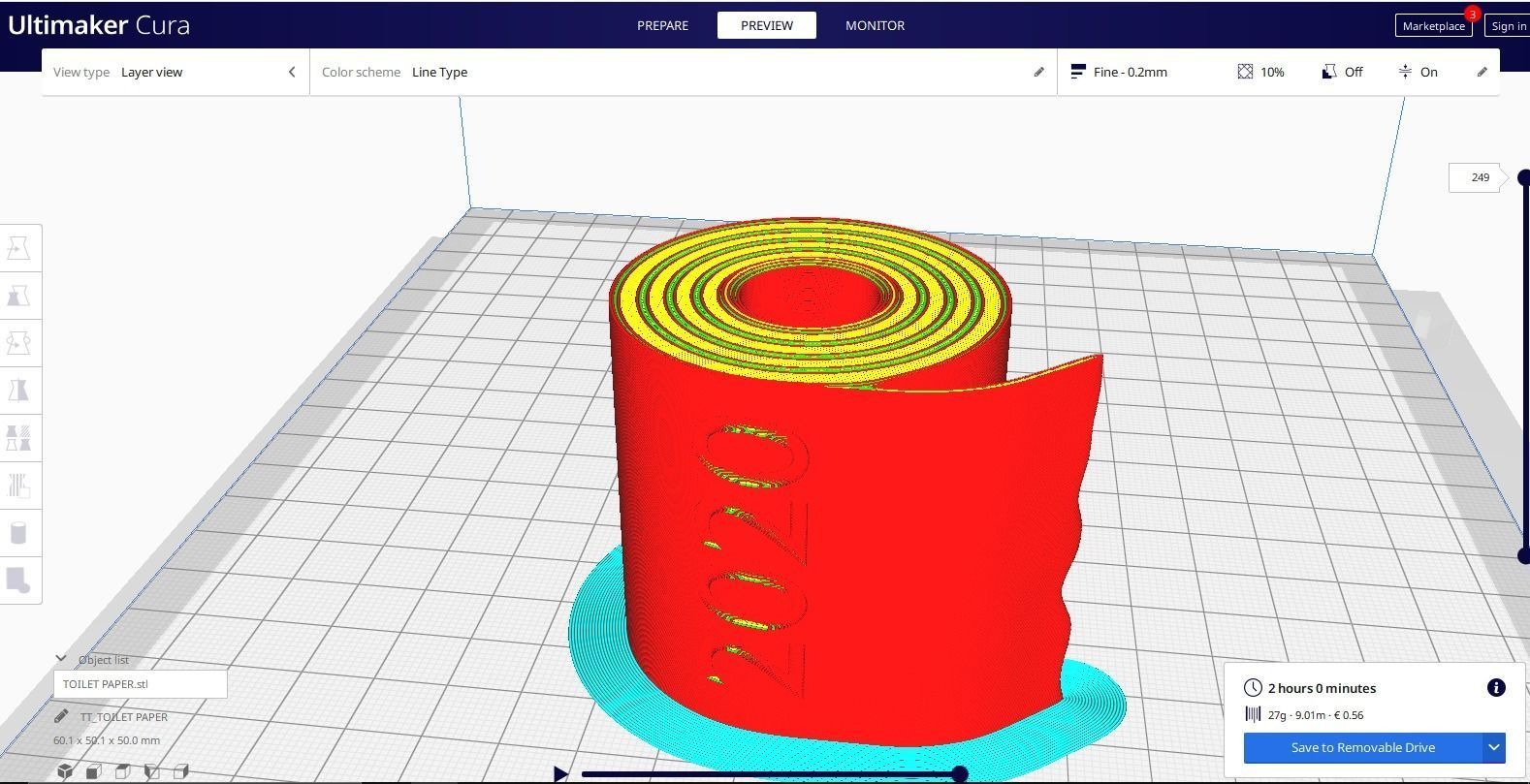Click the infill 10% icon
The image size is (1530, 784).
click(1245, 72)
